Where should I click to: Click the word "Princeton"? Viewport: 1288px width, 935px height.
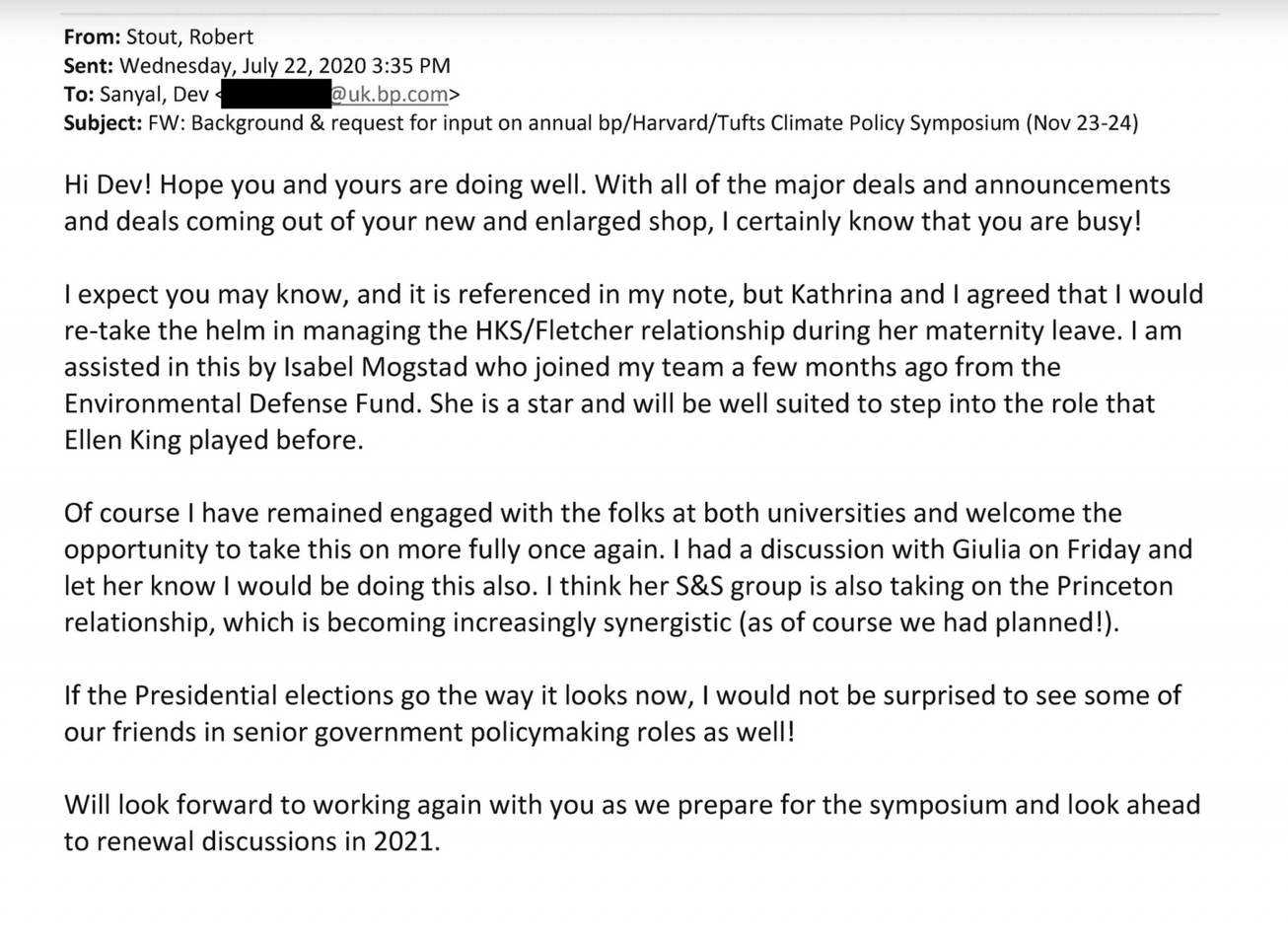[x=1114, y=586]
